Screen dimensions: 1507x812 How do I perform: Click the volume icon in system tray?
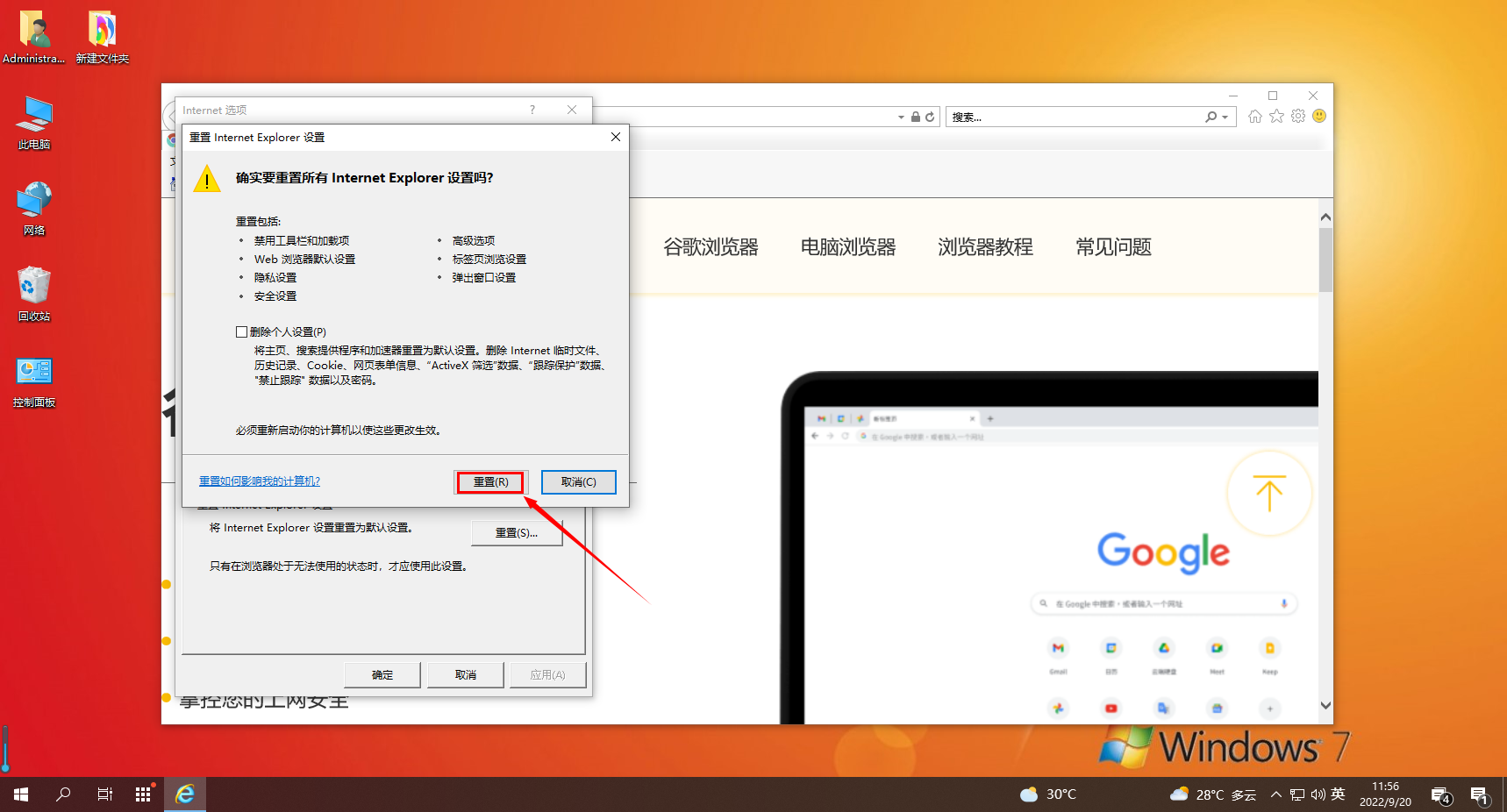coord(1319,794)
